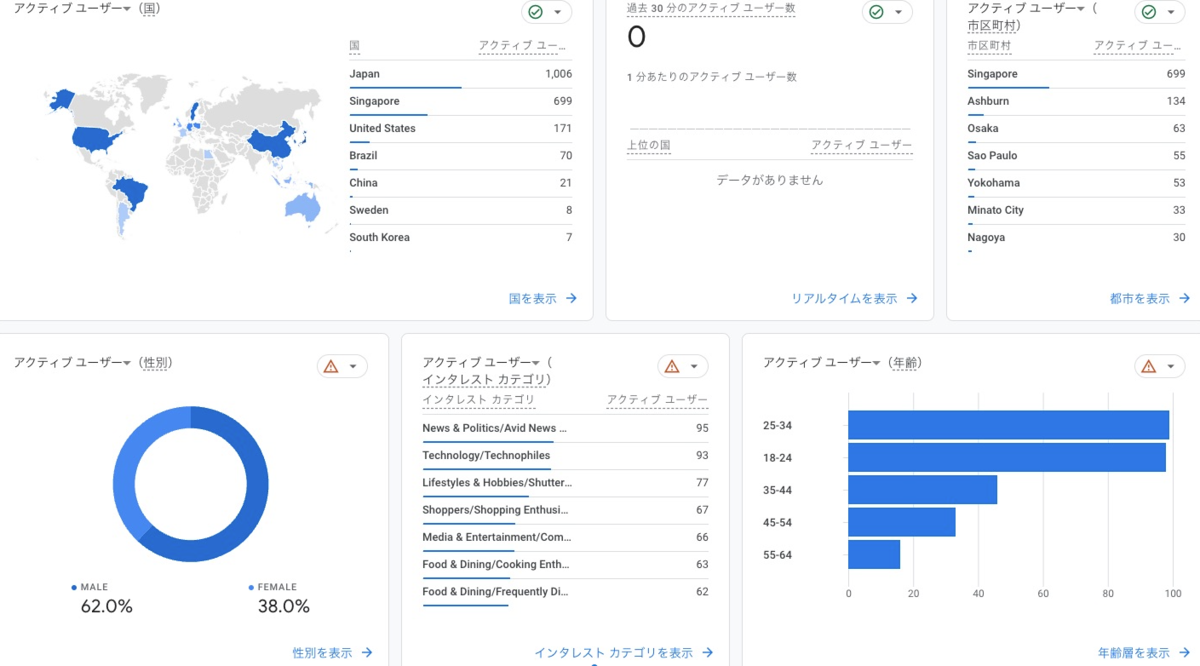Viewport: 1200px width, 666px height.
Task: Select the South Korea country row
Action: point(461,238)
